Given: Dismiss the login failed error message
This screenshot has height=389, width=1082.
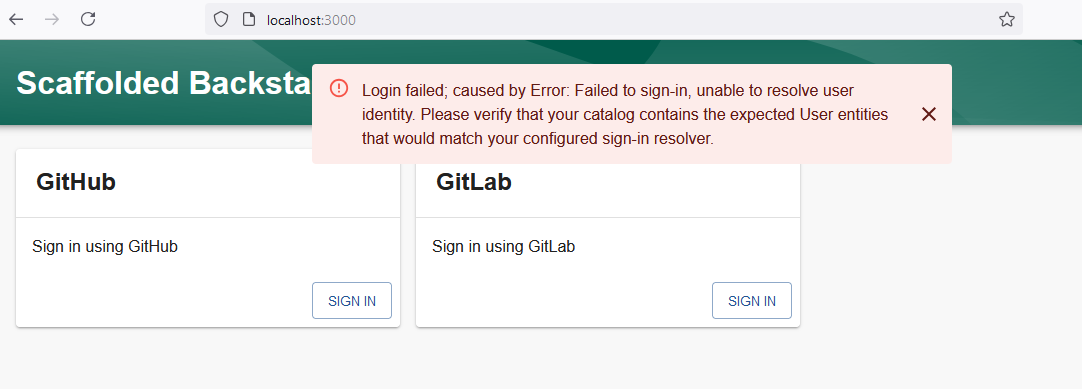Looking at the screenshot, I should [929, 114].
